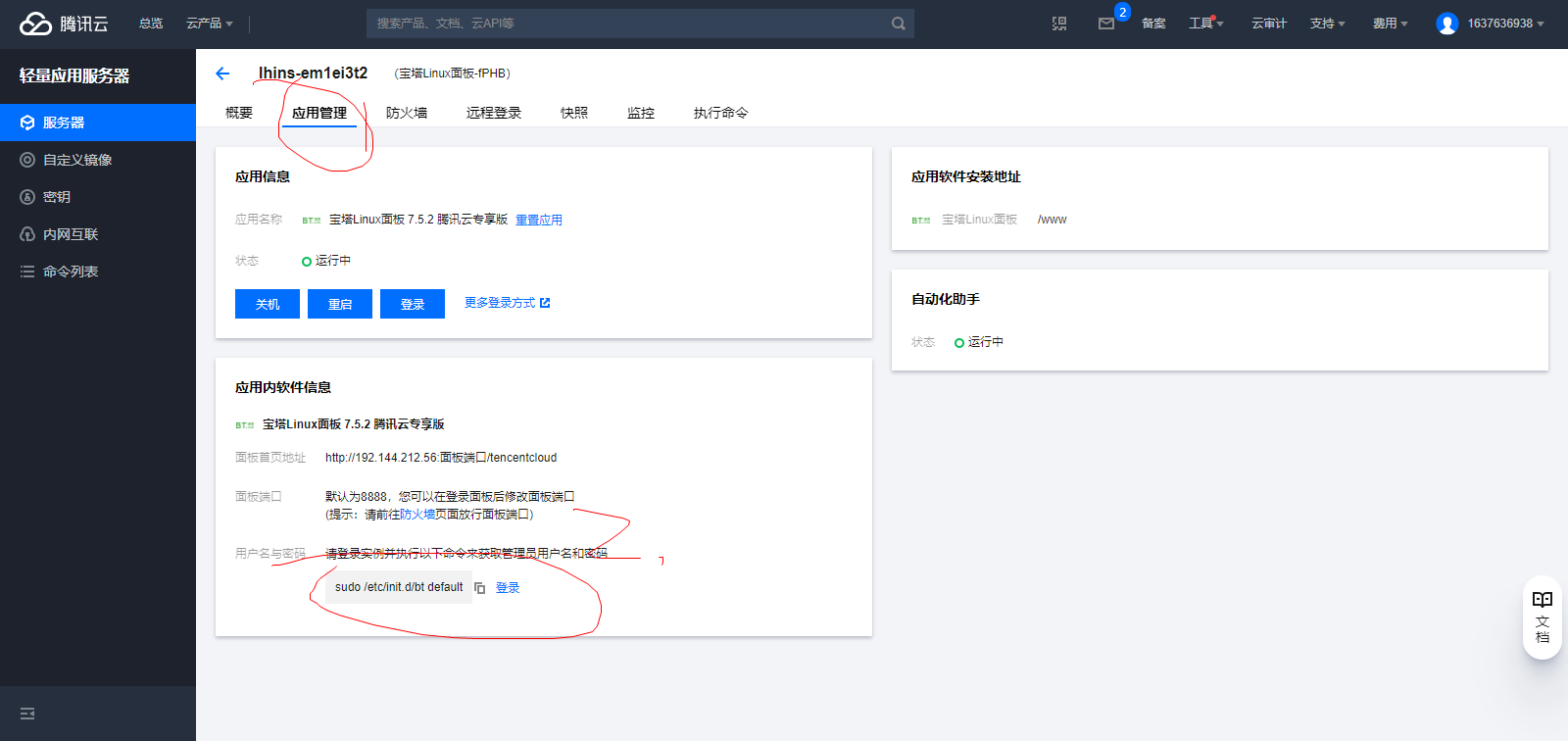Screen dimensions: 1568x741
Task: Click the 内网互联 sidebar icon
Action: pyautogui.click(x=27, y=234)
